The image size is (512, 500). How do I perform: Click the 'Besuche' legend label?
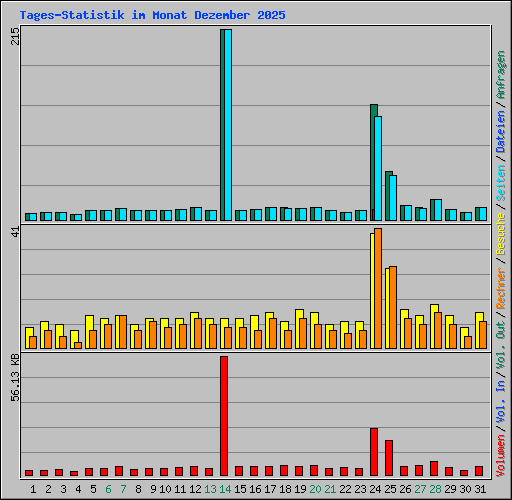coord(501,234)
